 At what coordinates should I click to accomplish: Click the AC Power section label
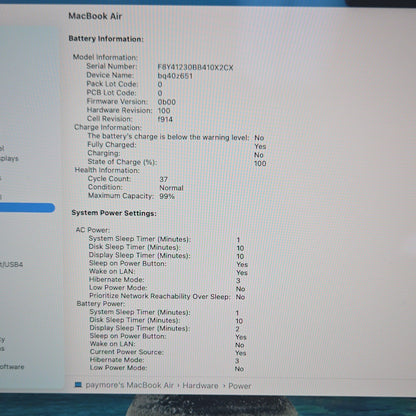point(93,230)
